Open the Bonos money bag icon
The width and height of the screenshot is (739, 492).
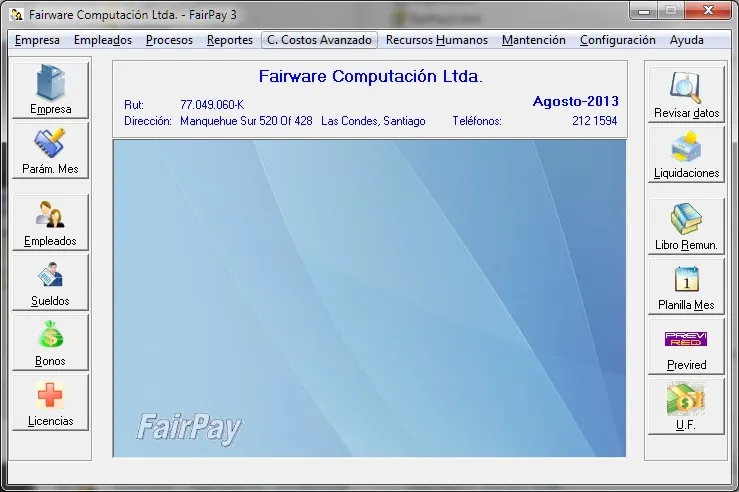(x=50, y=343)
